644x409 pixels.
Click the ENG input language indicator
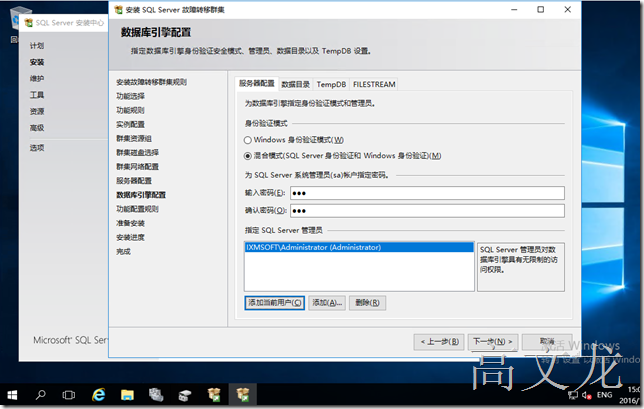pyautogui.click(x=604, y=395)
